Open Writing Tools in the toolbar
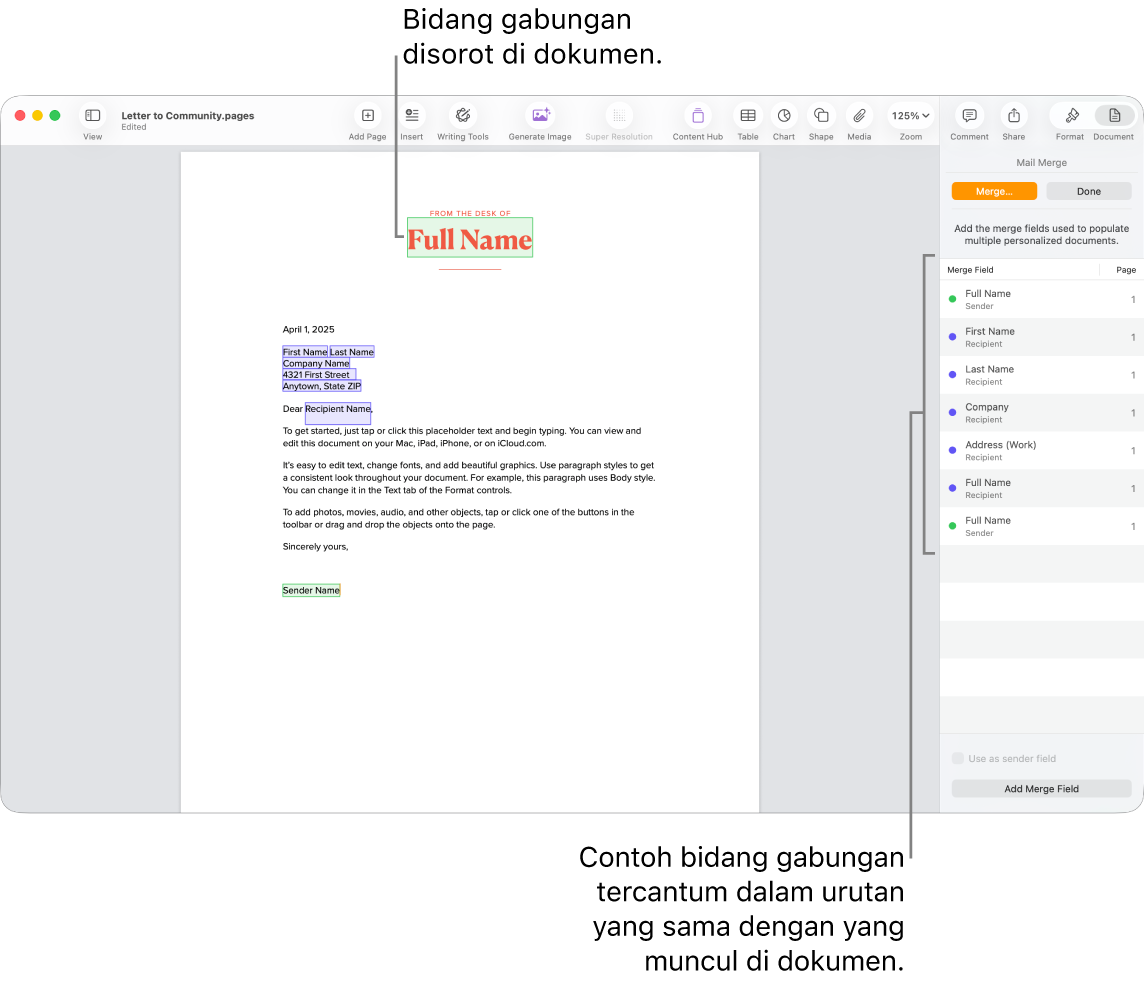The width and height of the screenshot is (1144, 982). point(463,115)
